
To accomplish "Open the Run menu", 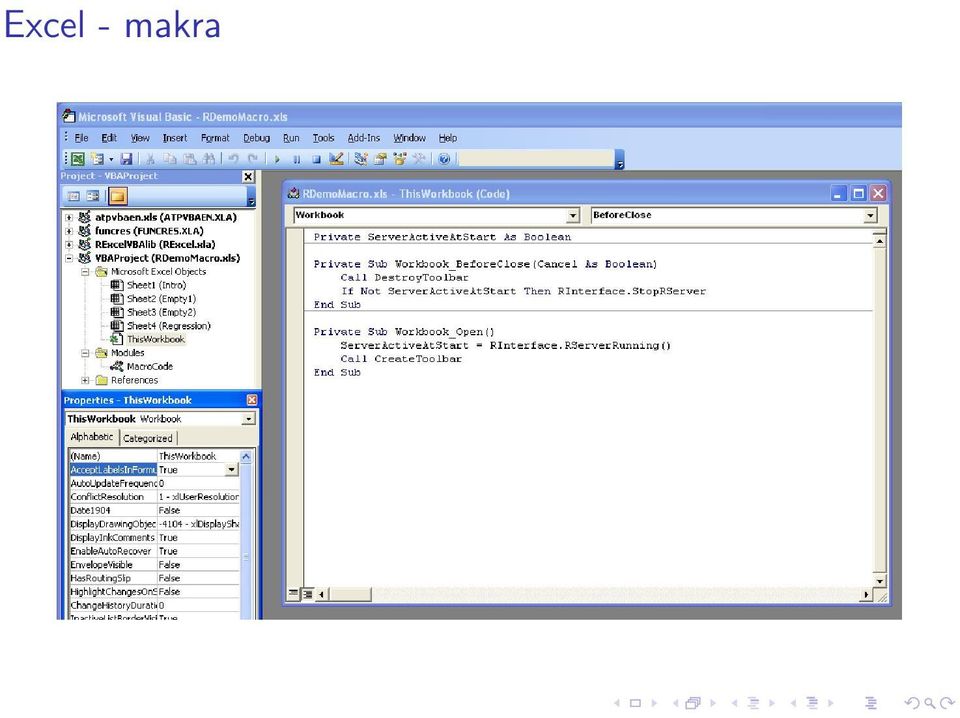I will click(291, 138).
